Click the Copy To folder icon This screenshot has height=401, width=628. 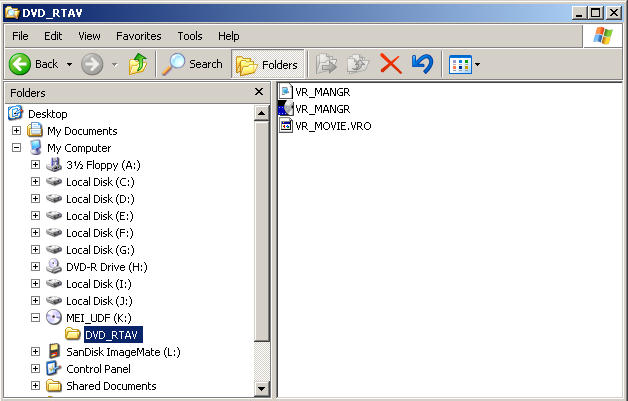358,64
